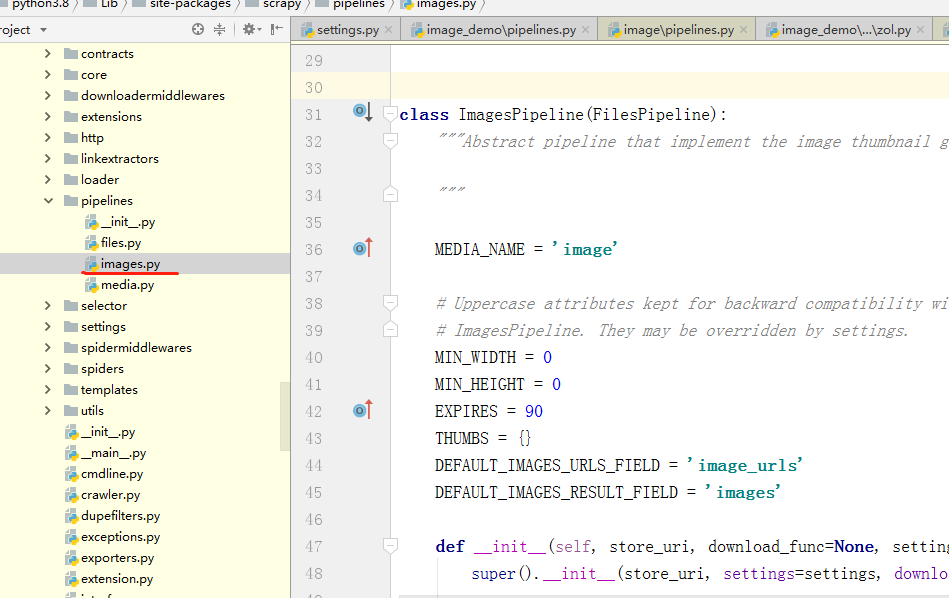
Task: Switch to the image_demo\...\zol.py tab
Action: [x=846, y=30]
